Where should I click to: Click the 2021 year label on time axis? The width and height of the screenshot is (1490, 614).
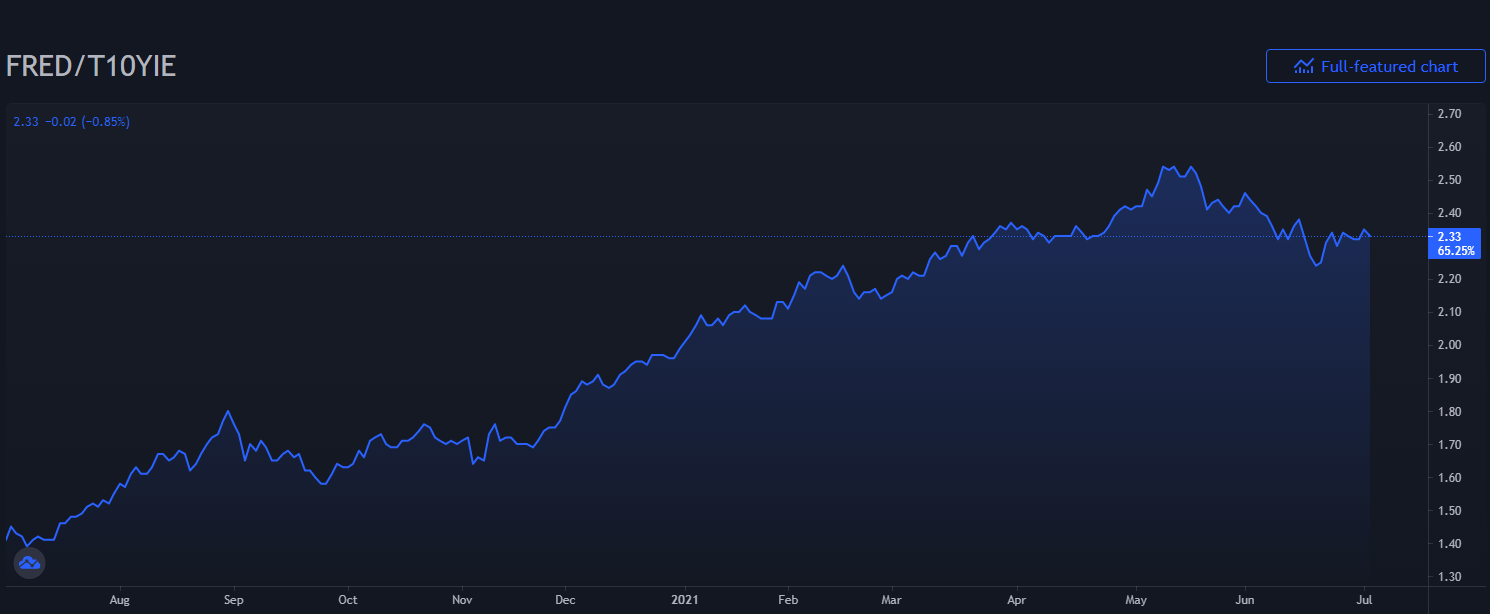coord(683,601)
